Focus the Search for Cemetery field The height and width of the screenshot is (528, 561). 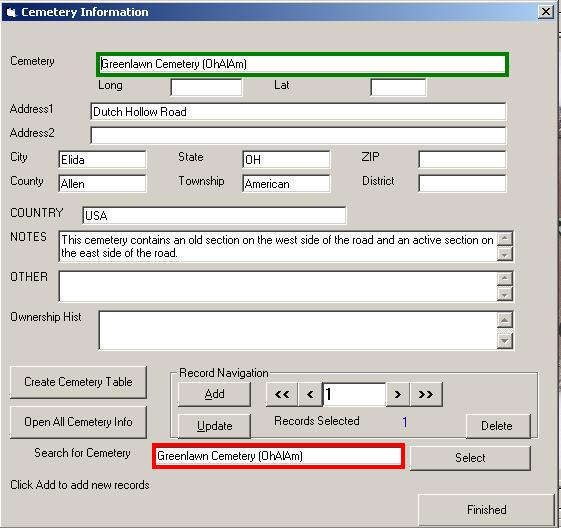click(278, 456)
